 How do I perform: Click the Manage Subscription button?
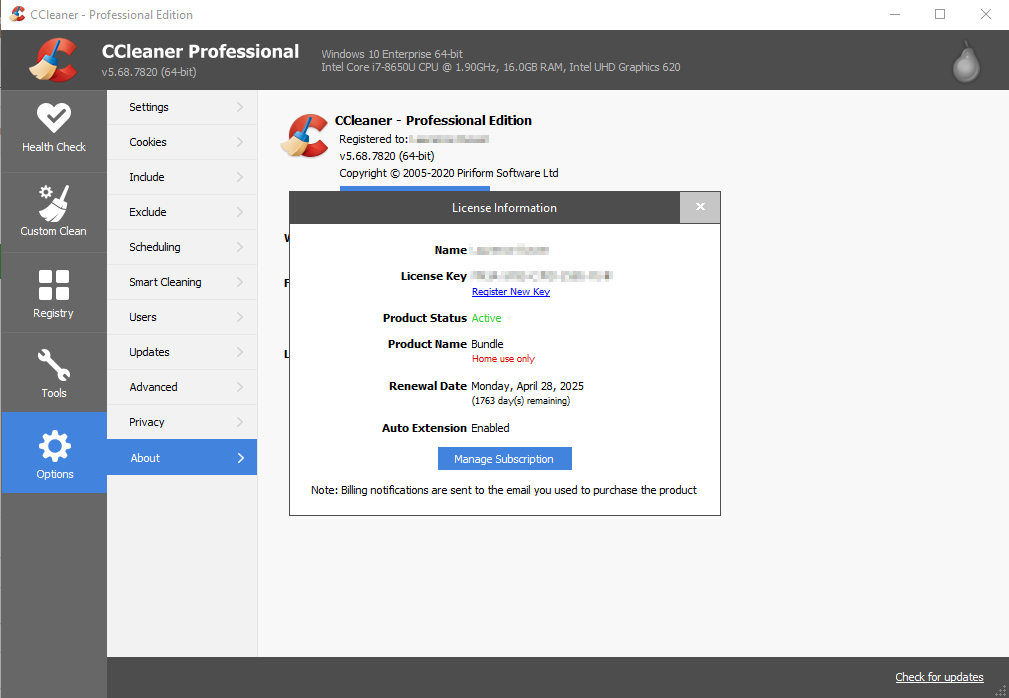[504, 458]
